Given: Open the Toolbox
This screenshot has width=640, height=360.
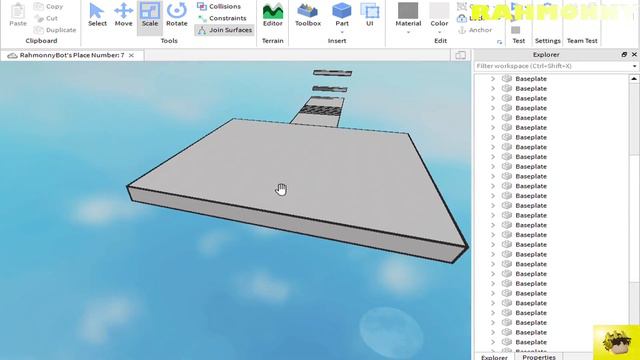Looking at the screenshot, I should [x=308, y=15].
